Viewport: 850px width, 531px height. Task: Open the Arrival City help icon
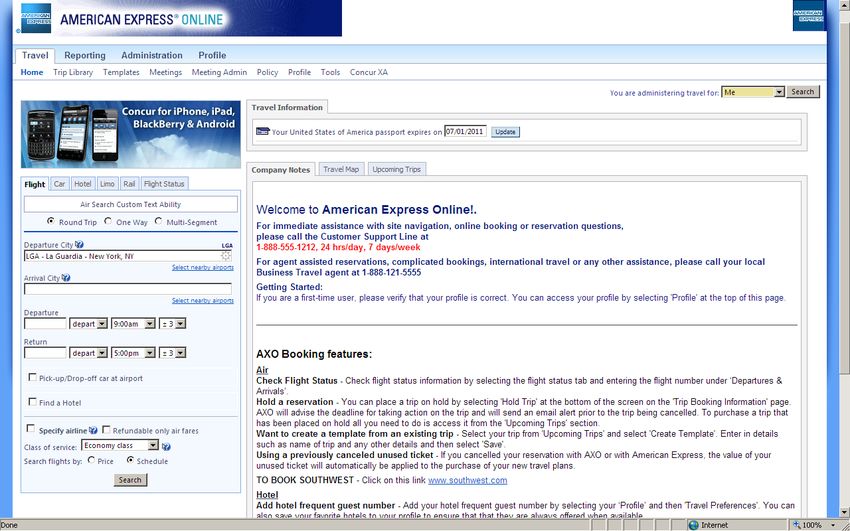[66, 277]
